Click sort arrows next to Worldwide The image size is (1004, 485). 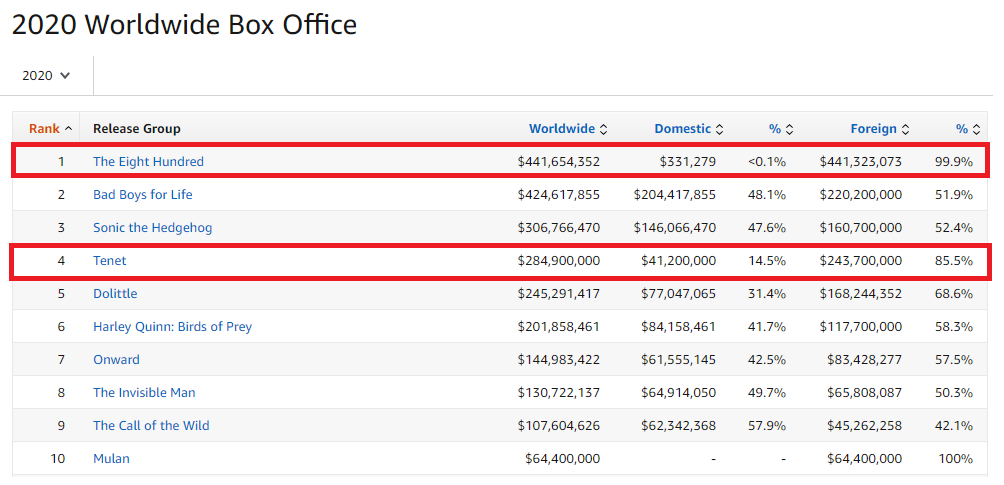coord(604,129)
